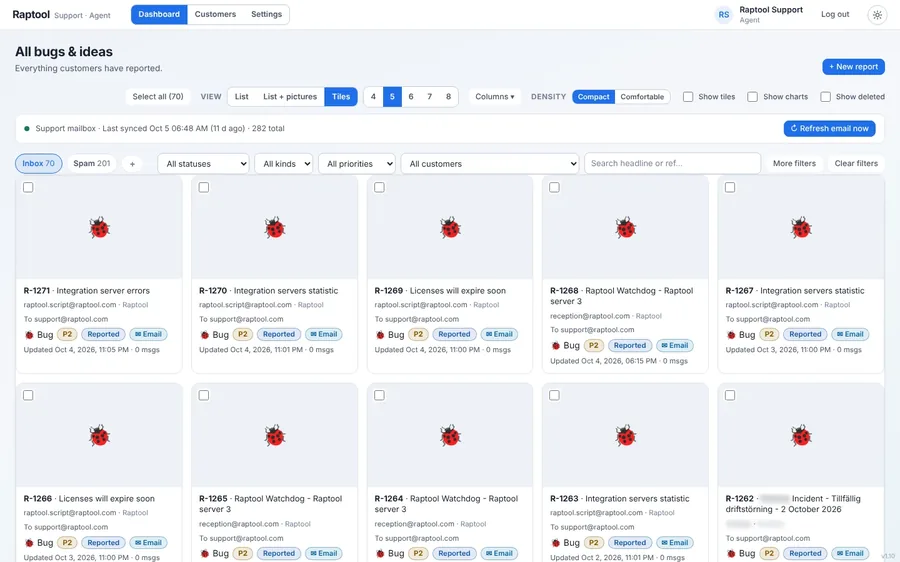Image resolution: width=900 pixels, height=562 pixels.
Task: Open report R-1263 Integration servers statistic
Action: 619,498
